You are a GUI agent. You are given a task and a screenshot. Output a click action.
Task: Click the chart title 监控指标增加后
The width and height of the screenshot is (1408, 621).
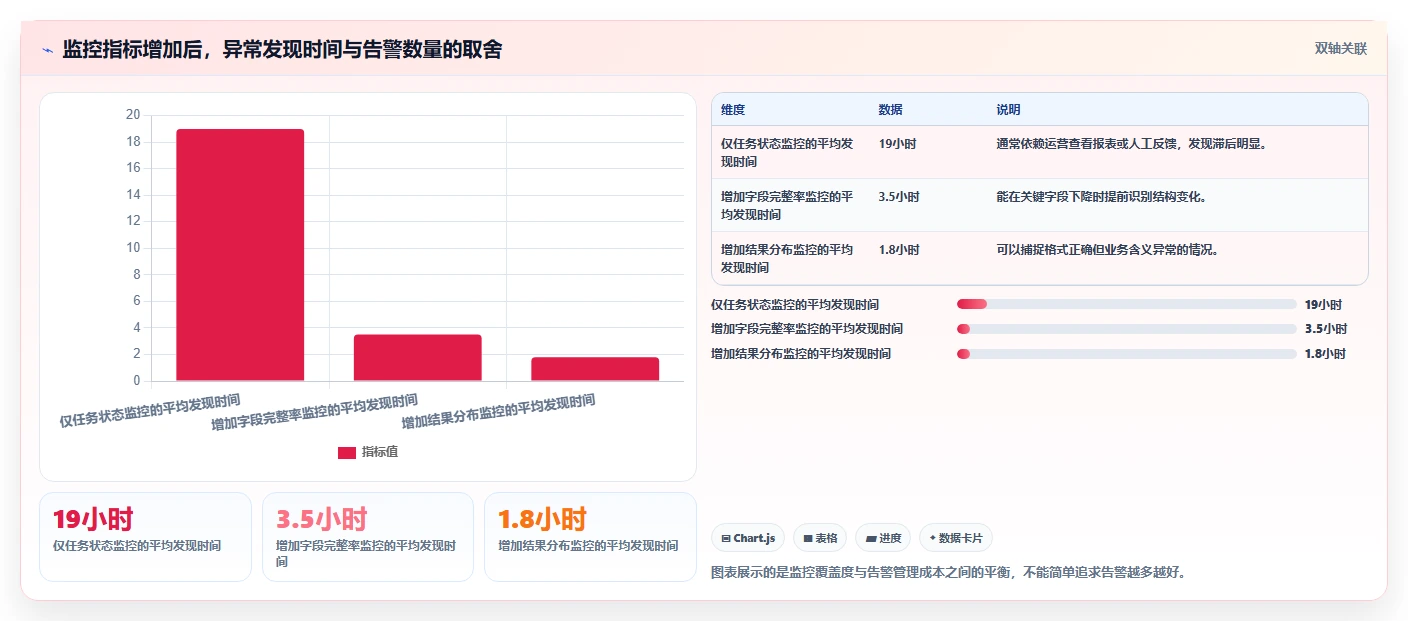point(282,50)
